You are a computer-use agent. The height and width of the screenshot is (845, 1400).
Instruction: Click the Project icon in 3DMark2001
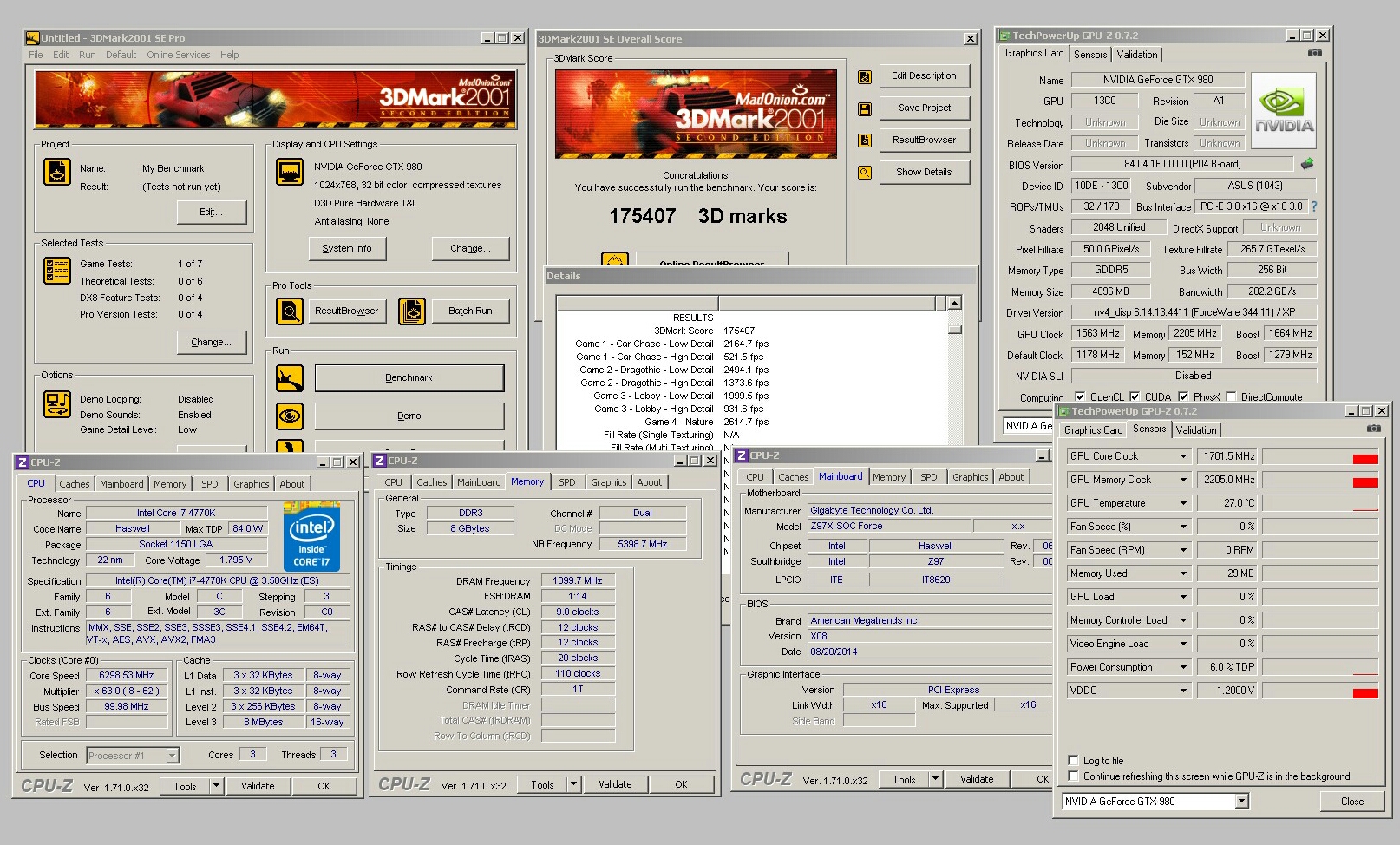pyautogui.click(x=57, y=172)
